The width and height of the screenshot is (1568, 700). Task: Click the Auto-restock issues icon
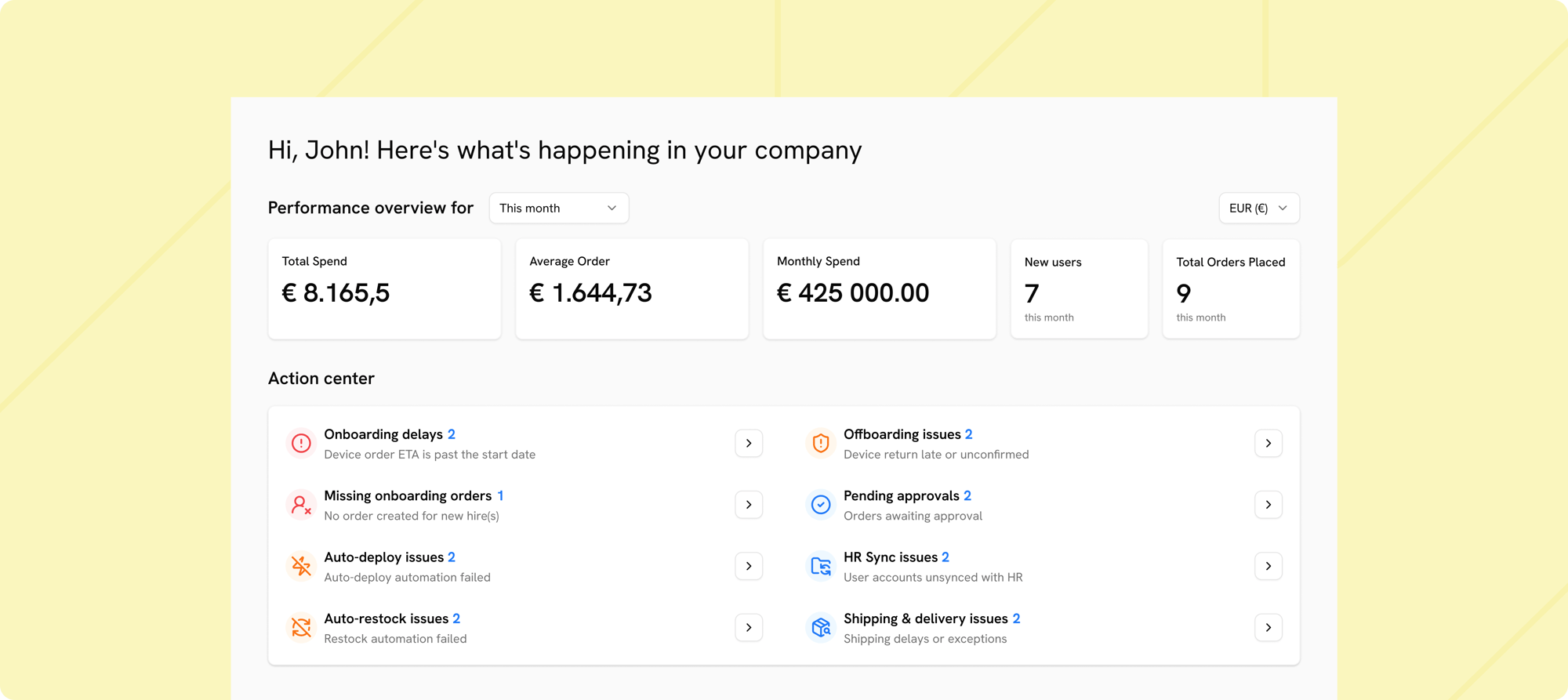point(301,627)
